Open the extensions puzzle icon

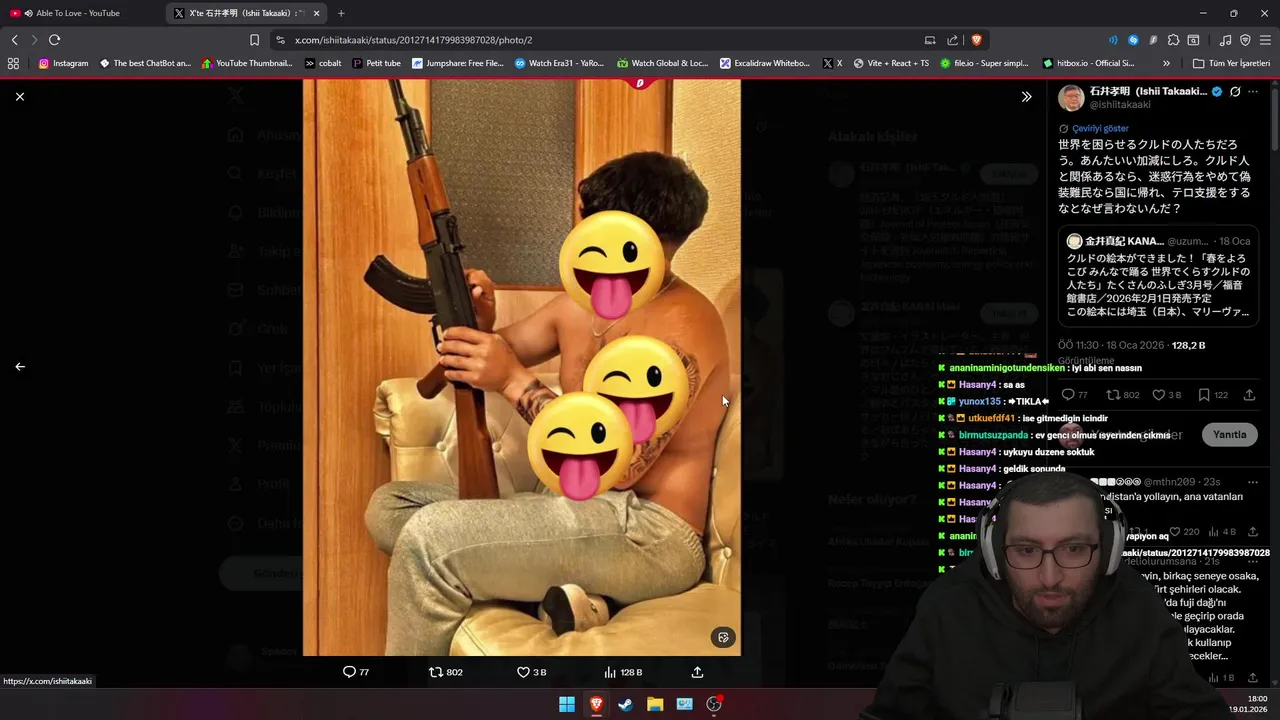1173,40
